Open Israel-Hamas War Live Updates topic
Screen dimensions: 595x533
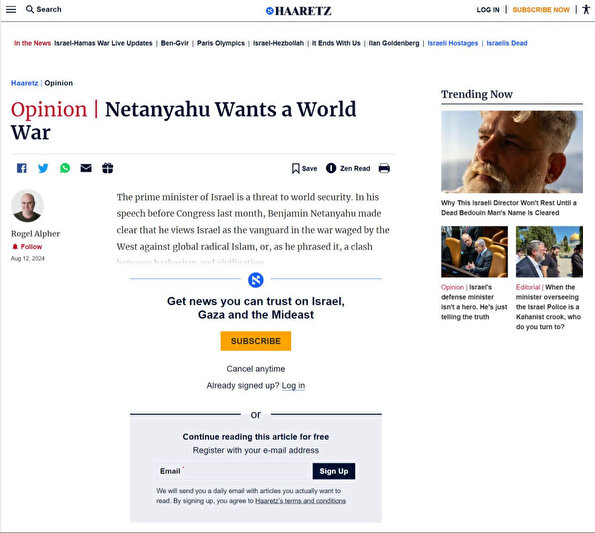(103, 43)
